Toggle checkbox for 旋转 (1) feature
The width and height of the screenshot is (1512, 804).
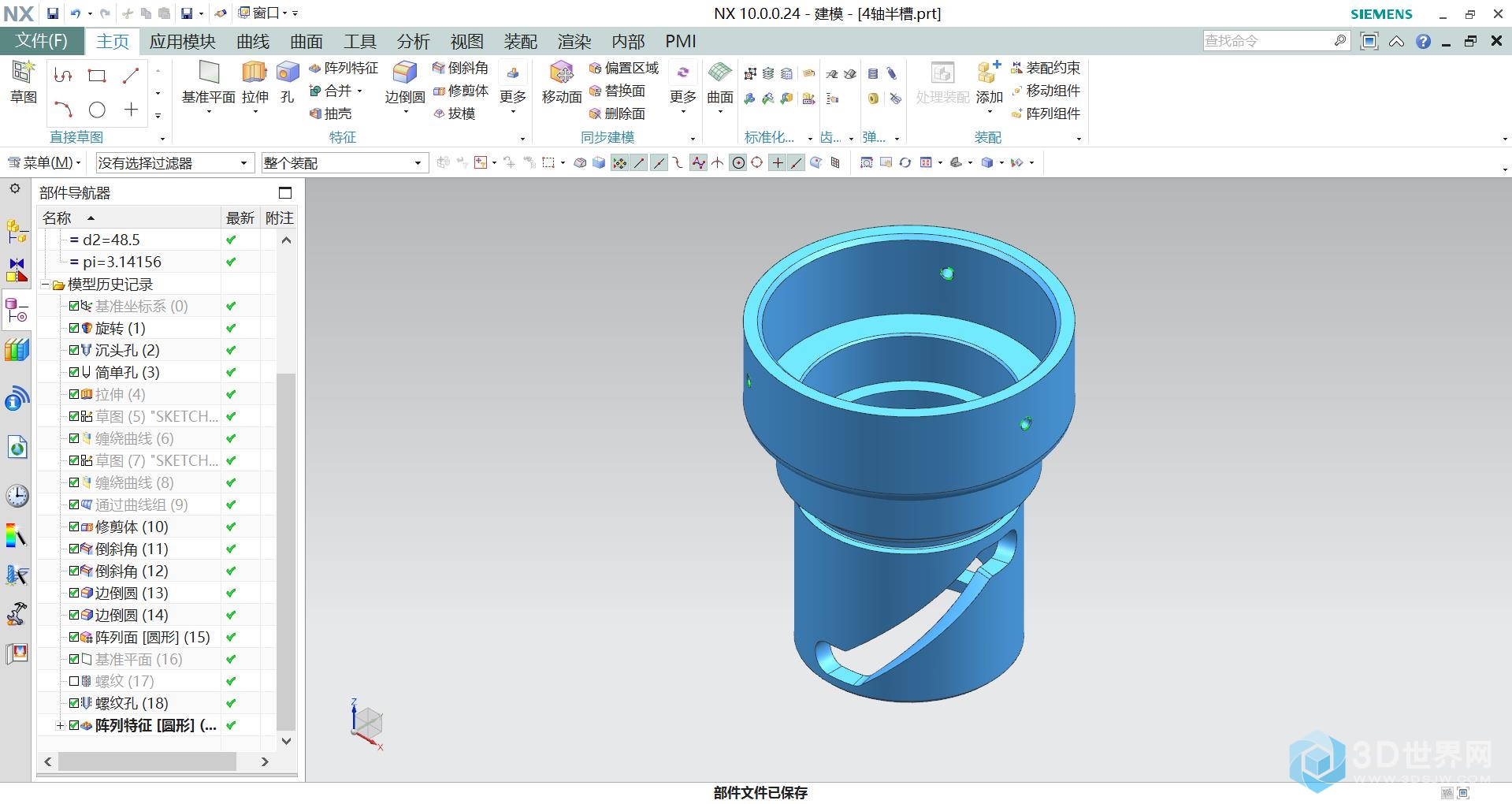pos(74,328)
